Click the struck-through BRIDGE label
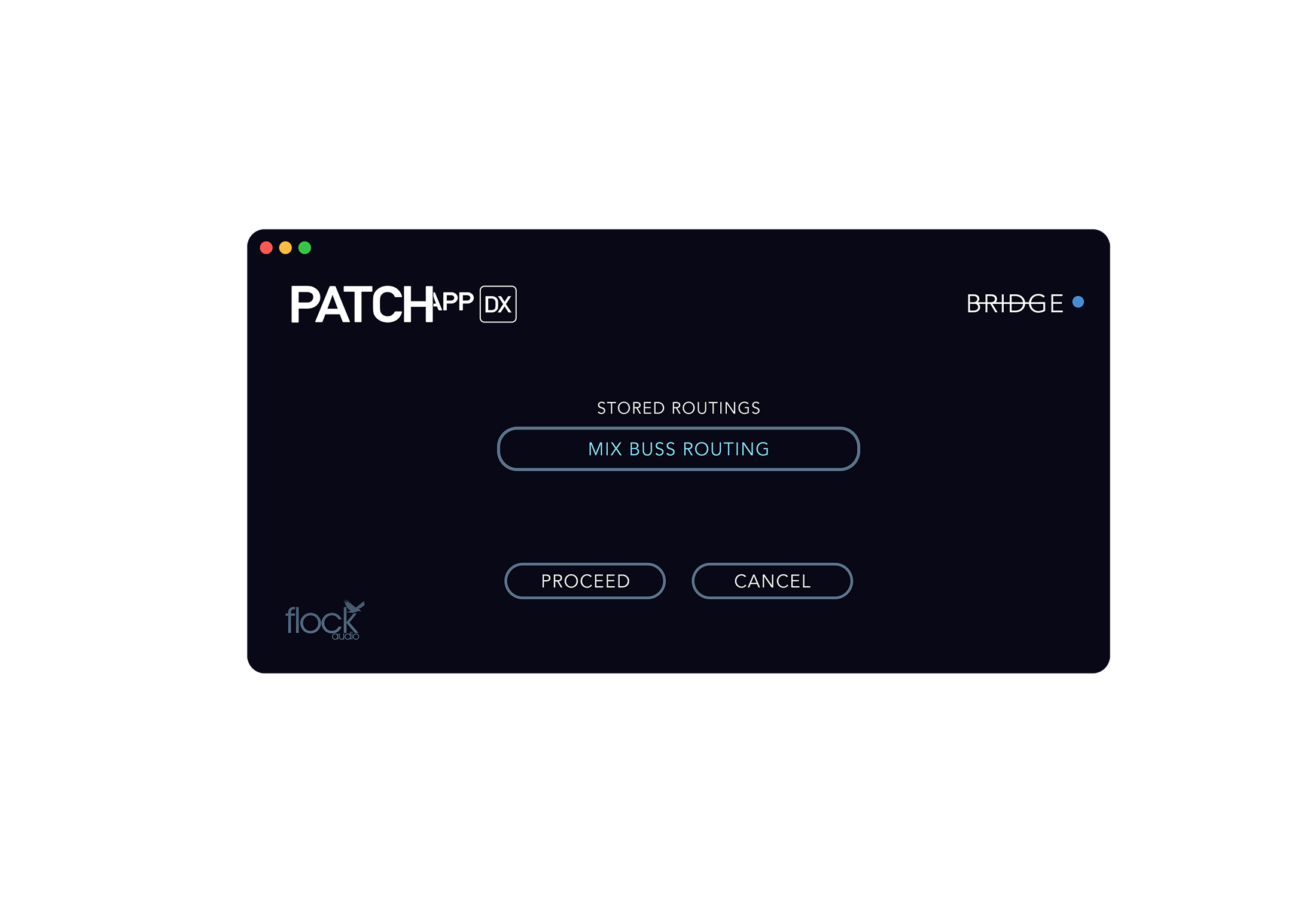1316x902 pixels. 1015,303
